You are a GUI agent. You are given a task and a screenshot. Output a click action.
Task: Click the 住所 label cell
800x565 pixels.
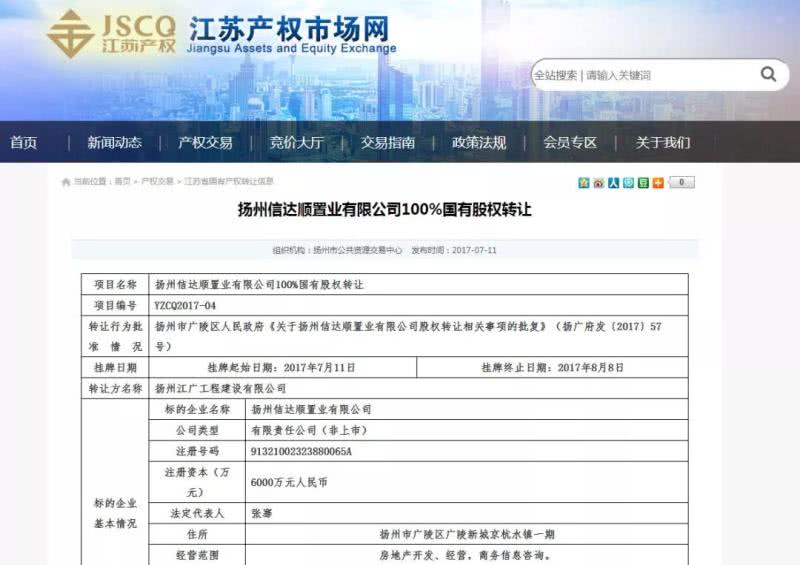point(197,534)
